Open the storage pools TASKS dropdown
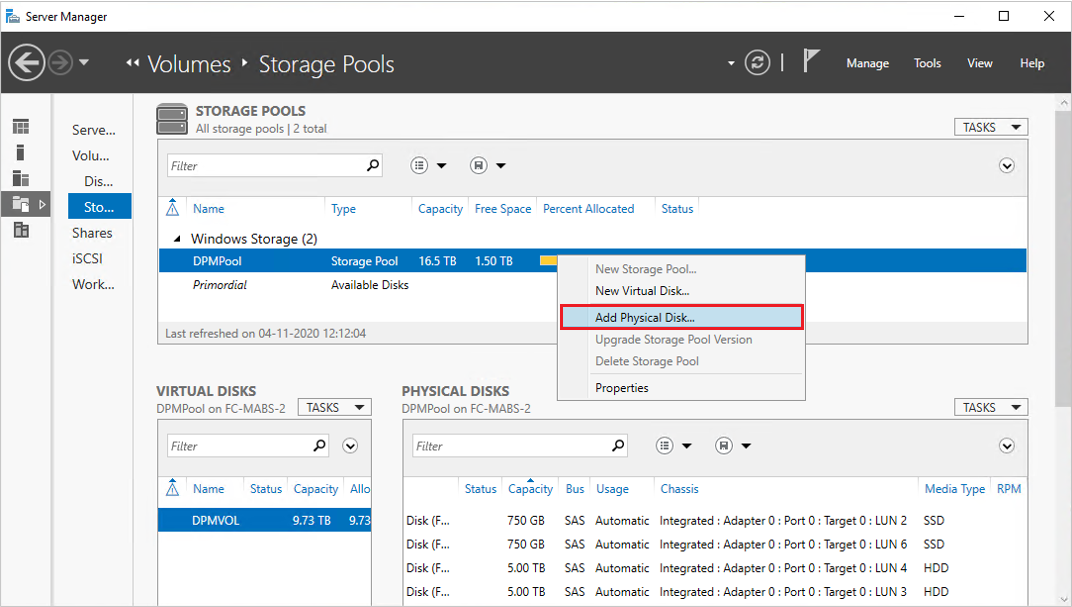1072x607 pixels. pyautogui.click(x=990, y=127)
